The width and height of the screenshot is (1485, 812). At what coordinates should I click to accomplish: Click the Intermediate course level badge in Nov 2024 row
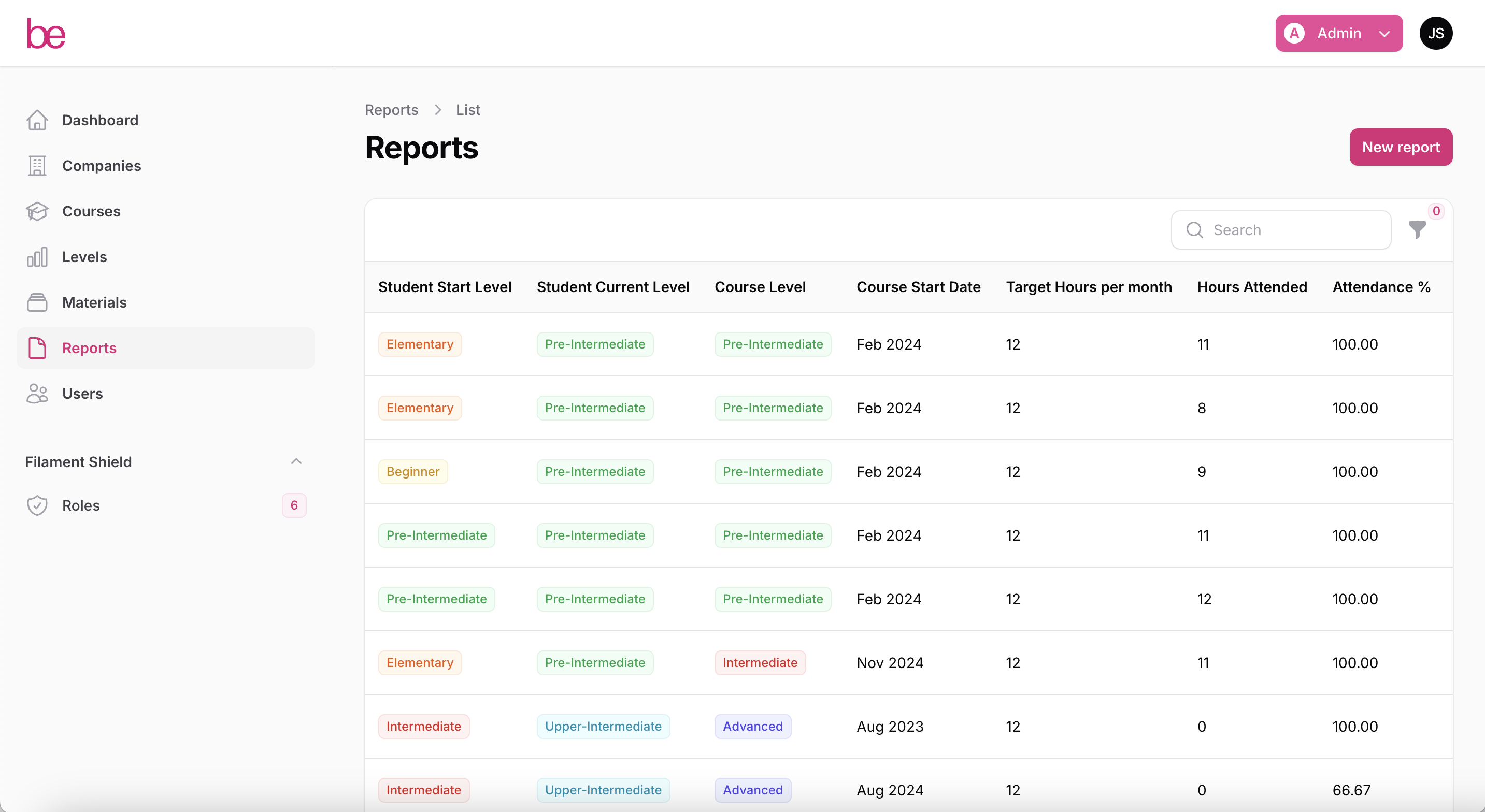point(759,662)
